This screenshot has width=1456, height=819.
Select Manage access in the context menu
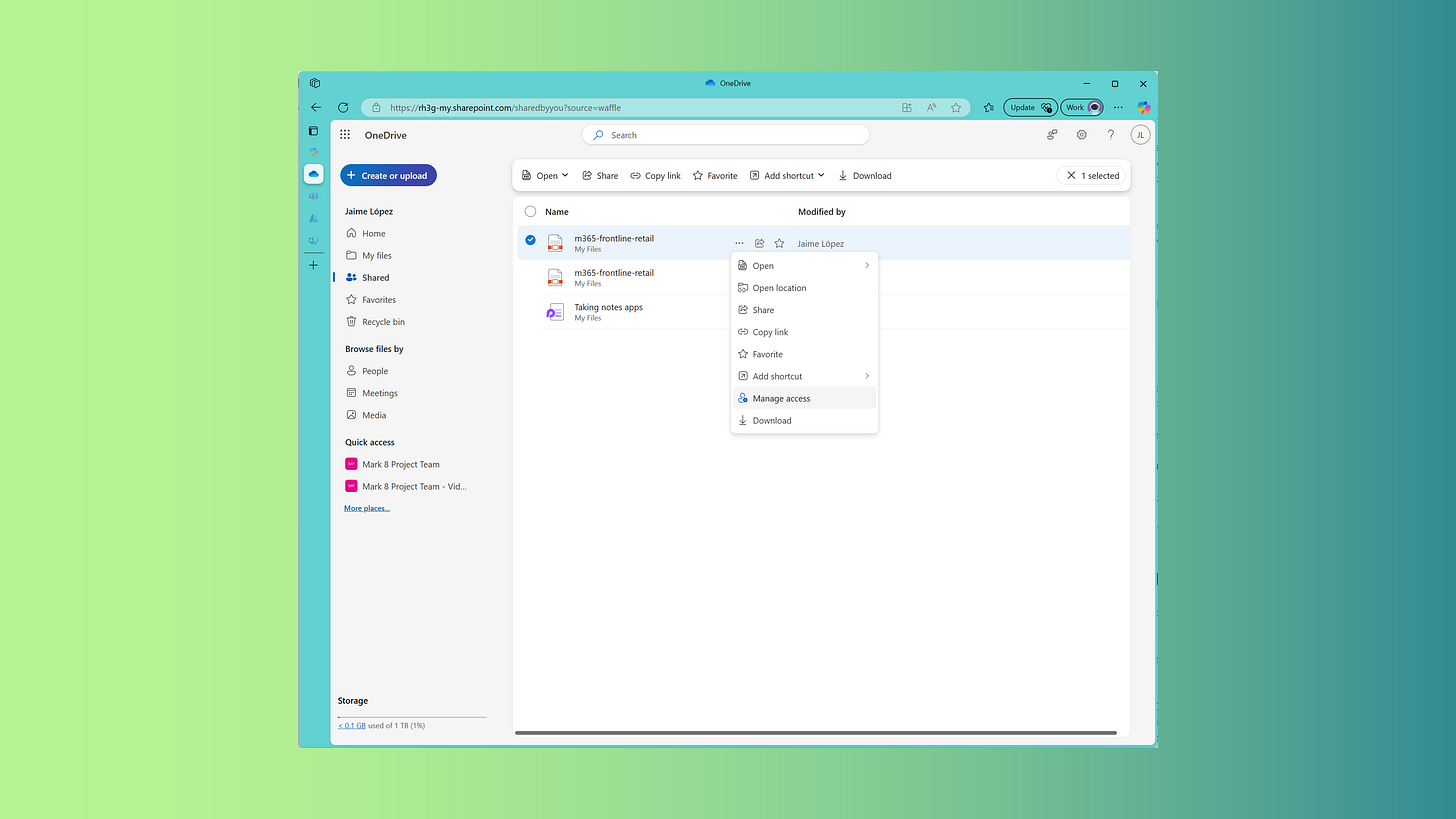pyautogui.click(x=804, y=398)
